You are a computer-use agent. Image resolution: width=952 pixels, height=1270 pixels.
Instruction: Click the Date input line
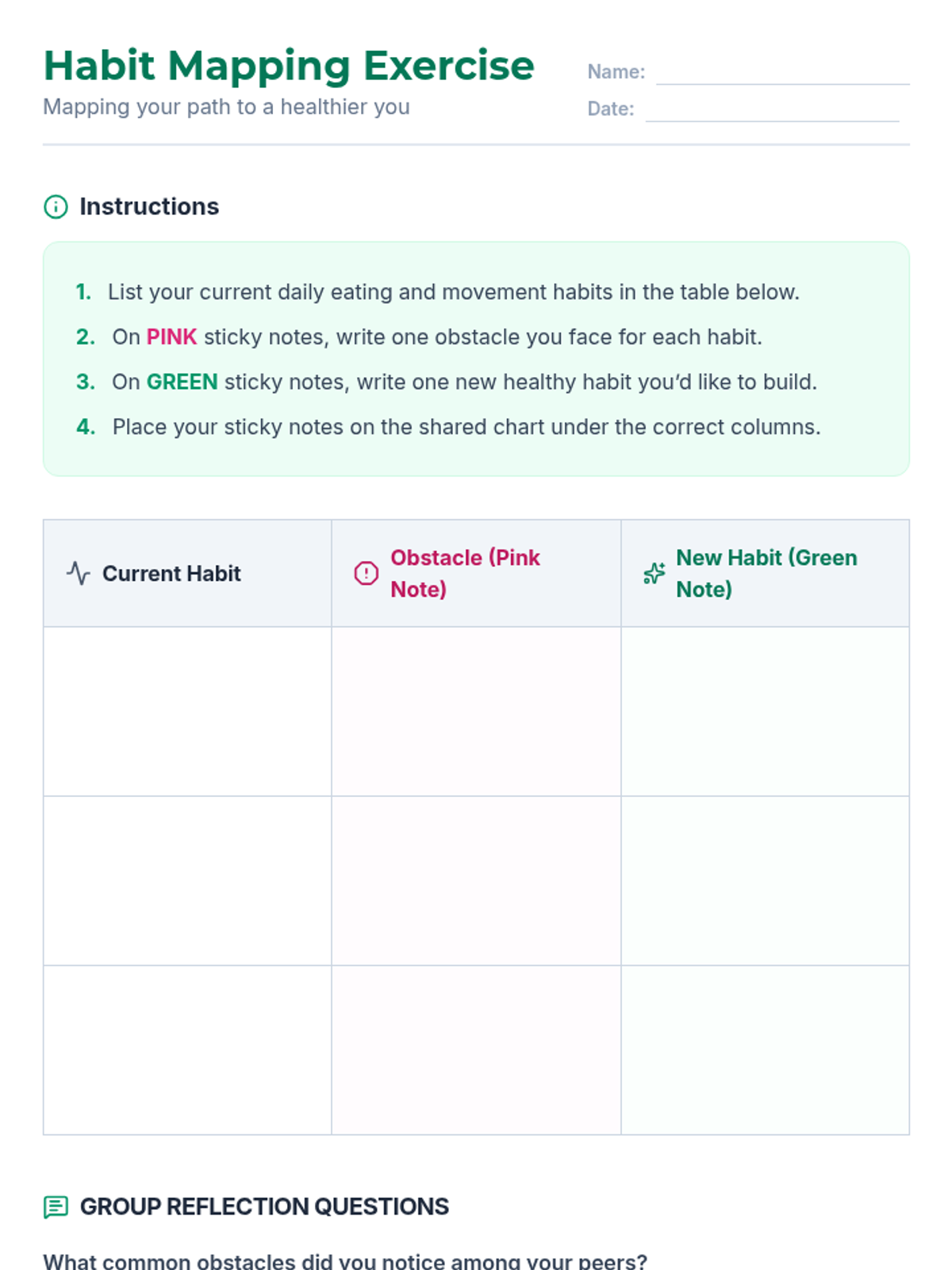pos(772,110)
